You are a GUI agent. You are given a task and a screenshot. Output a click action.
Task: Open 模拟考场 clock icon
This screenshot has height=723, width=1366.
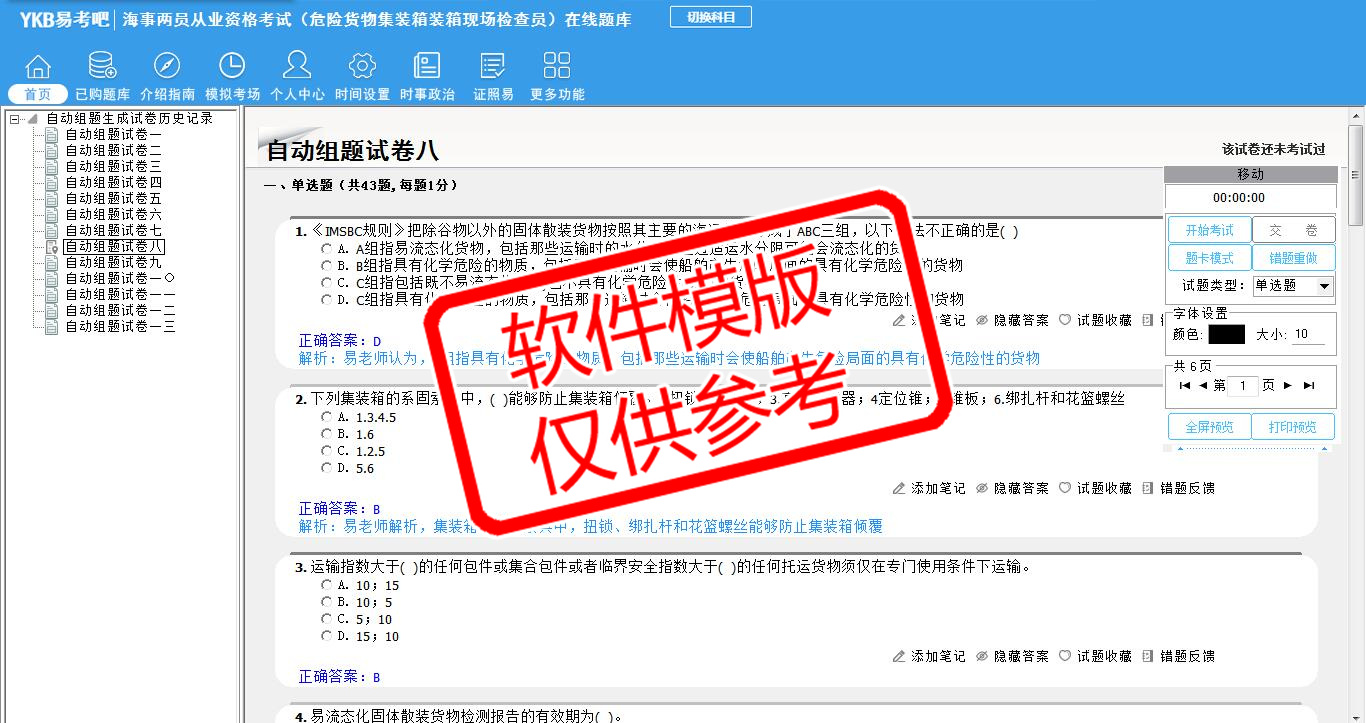coord(232,67)
